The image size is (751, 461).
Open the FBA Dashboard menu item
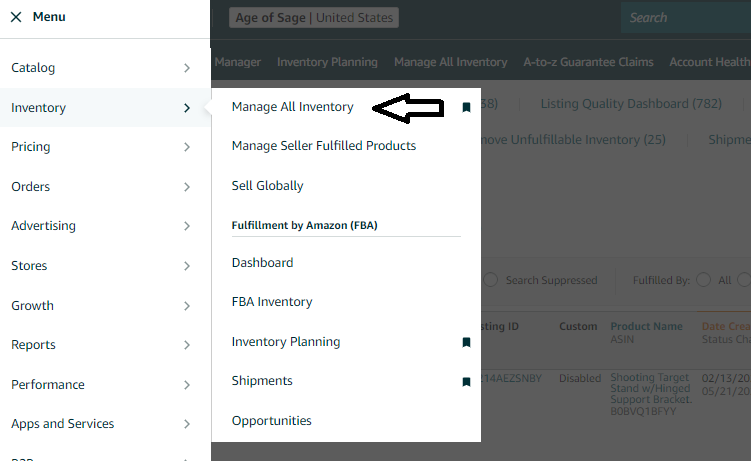coord(262,263)
